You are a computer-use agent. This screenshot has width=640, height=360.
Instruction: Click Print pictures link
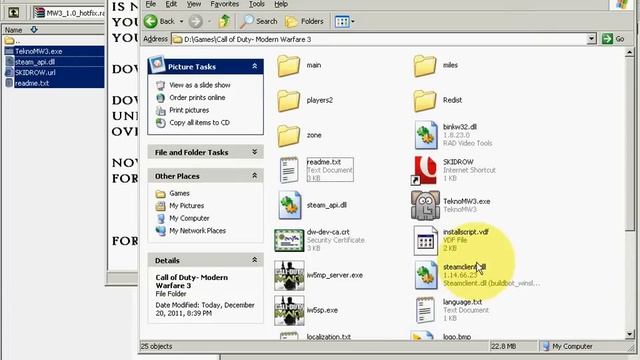[189, 110]
